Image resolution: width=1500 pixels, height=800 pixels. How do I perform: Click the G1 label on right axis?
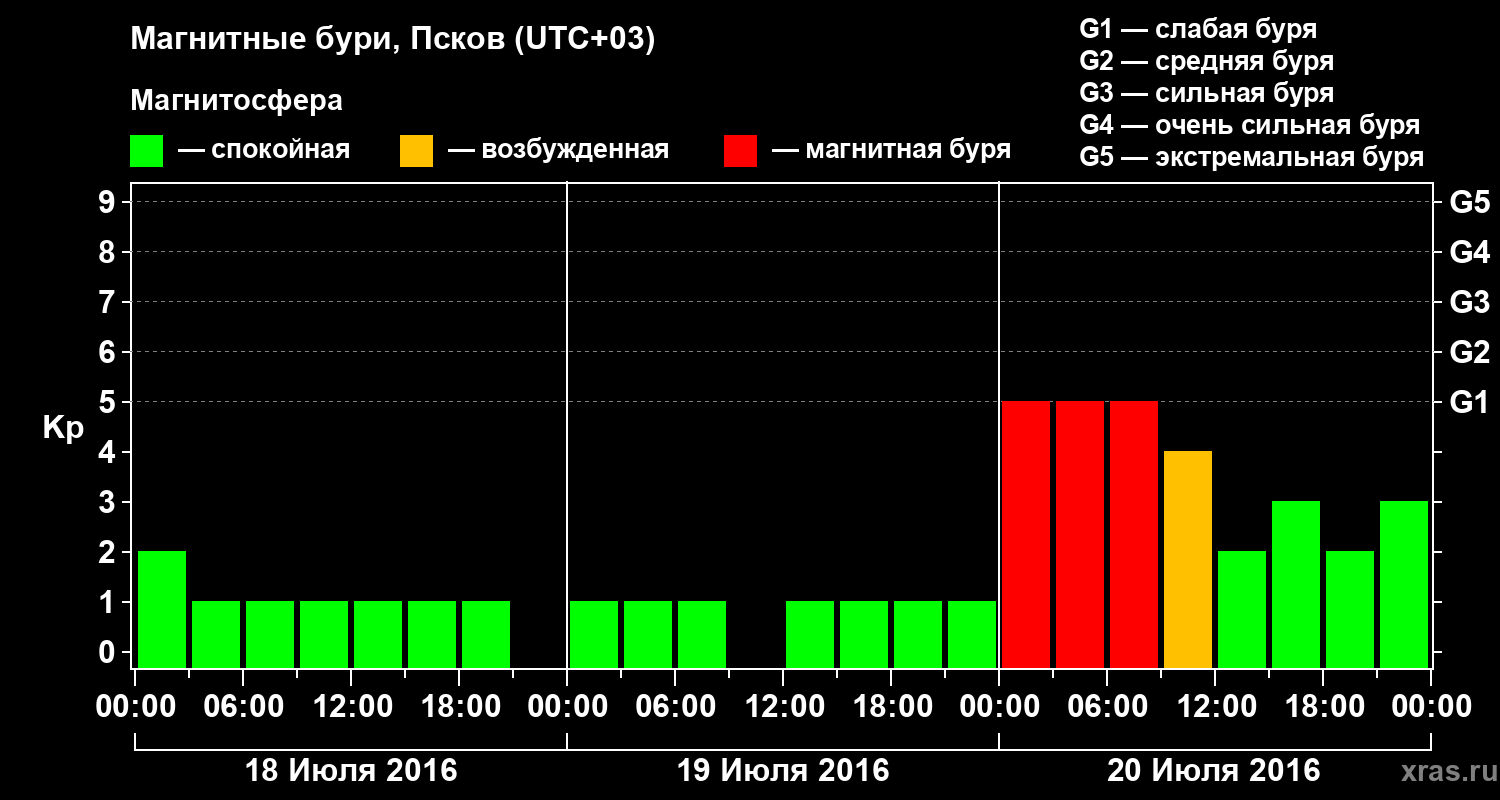pos(1469,402)
